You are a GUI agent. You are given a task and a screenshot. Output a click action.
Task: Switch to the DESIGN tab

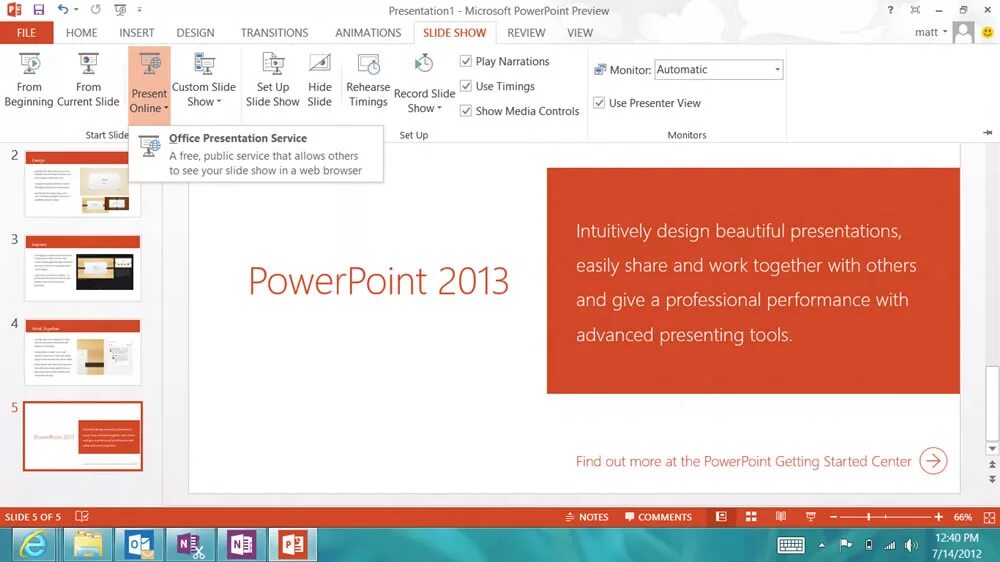(195, 33)
